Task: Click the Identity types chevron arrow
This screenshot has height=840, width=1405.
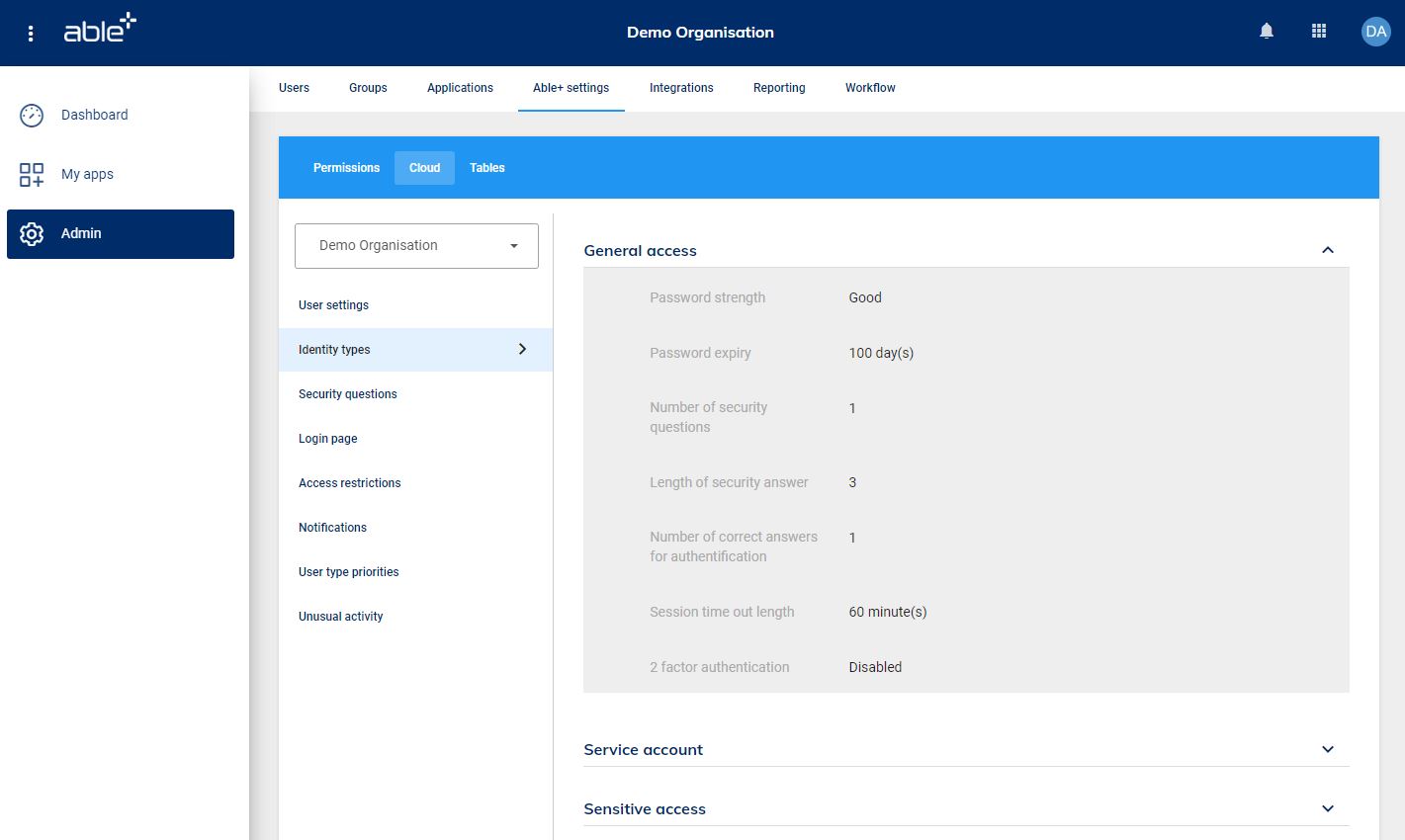Action: coord(522,349)
